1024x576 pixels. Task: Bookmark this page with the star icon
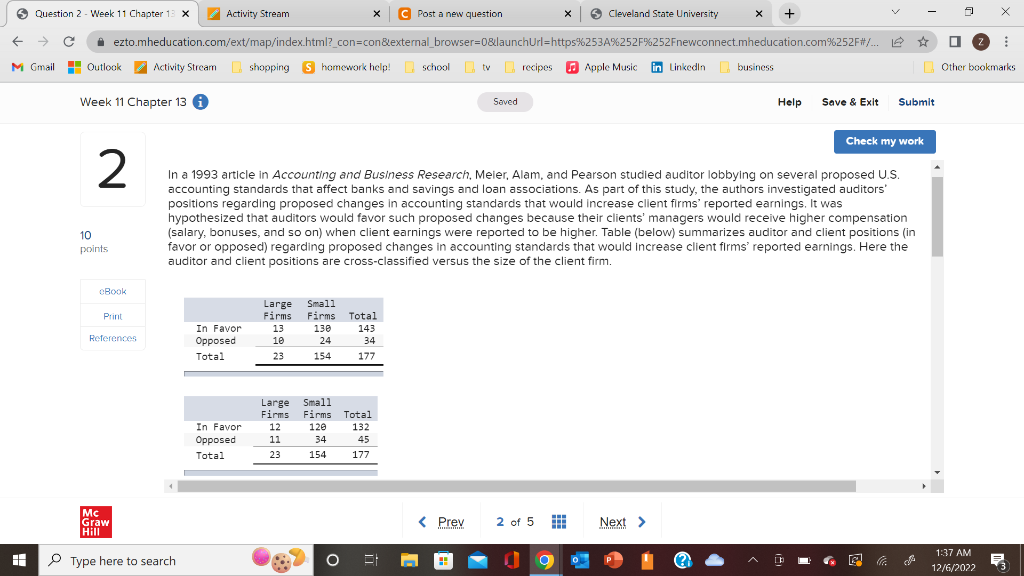point(923,42)
